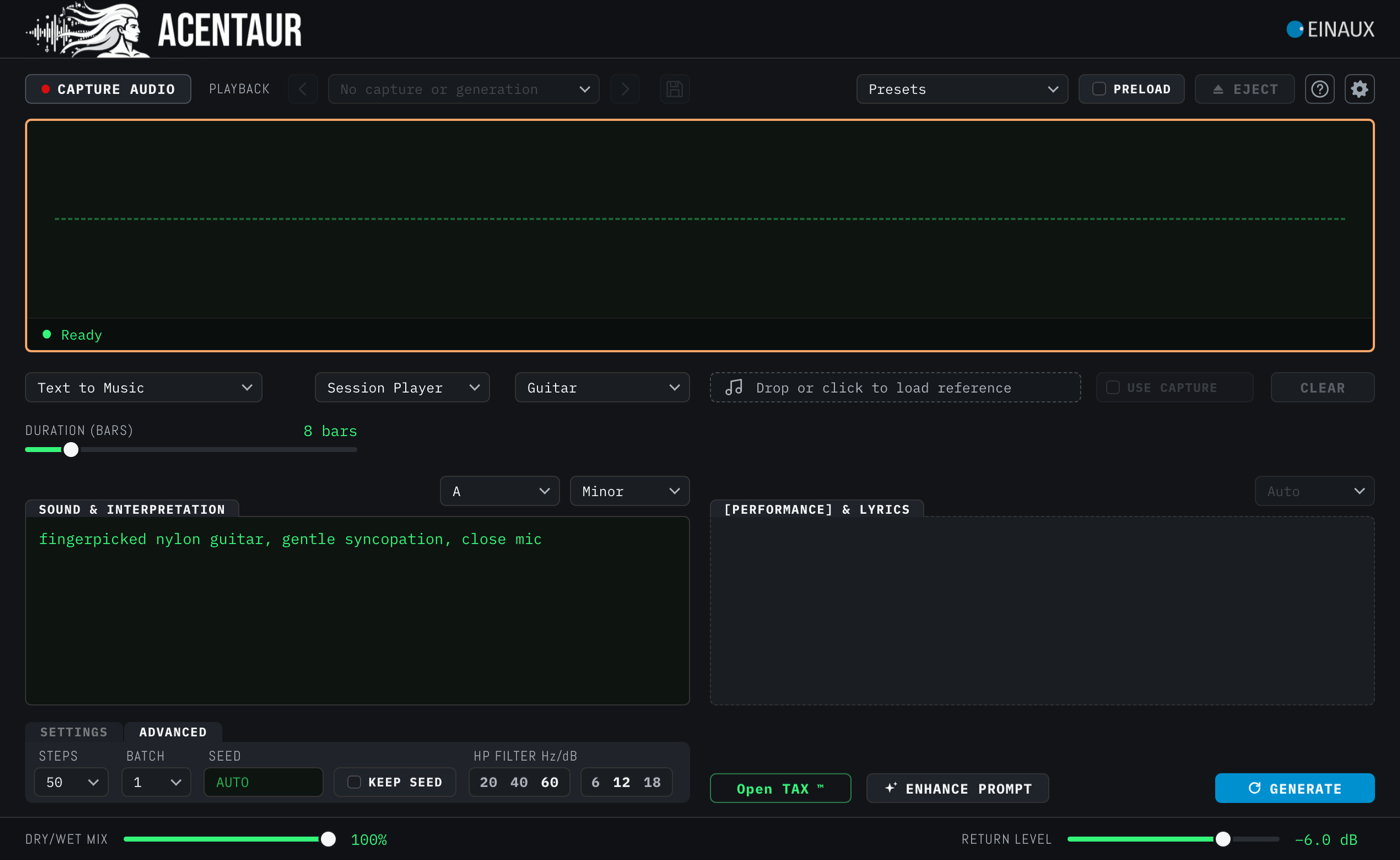Click the Capture Audio button
Image resolution: width=1400 pixels, height=860 pixels.
click(108, 89)
